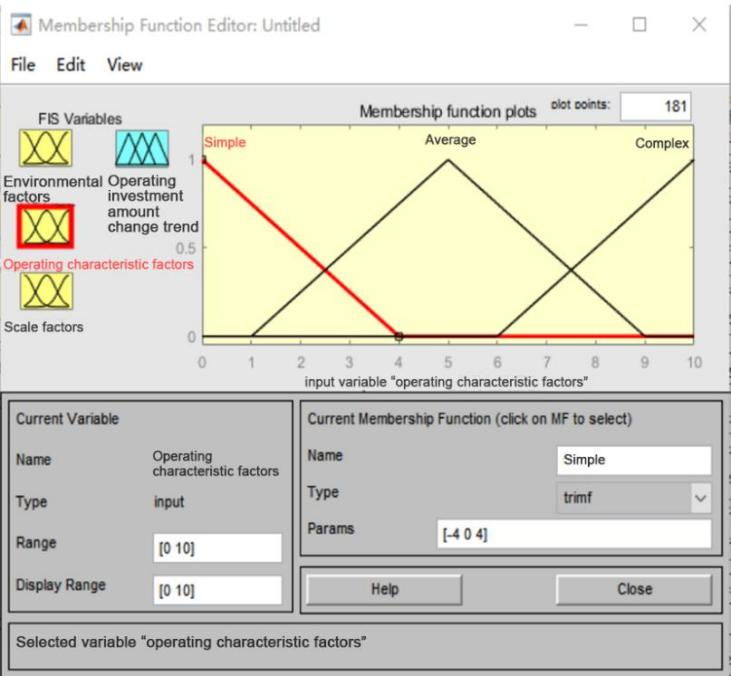Select the Average membership function label
731x676 pixels.
click(450, 140)
